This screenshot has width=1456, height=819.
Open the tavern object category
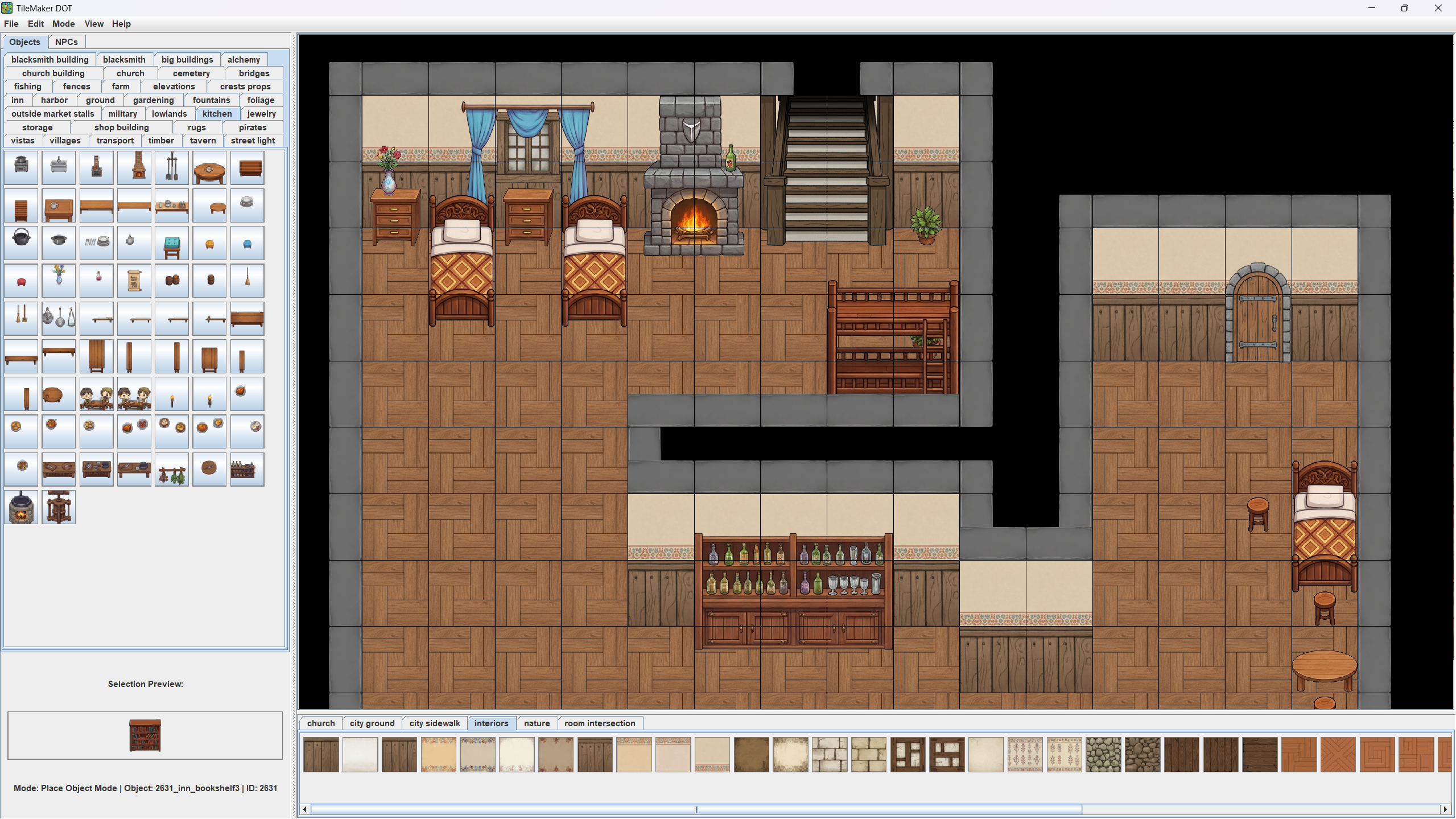coord(203,141)
